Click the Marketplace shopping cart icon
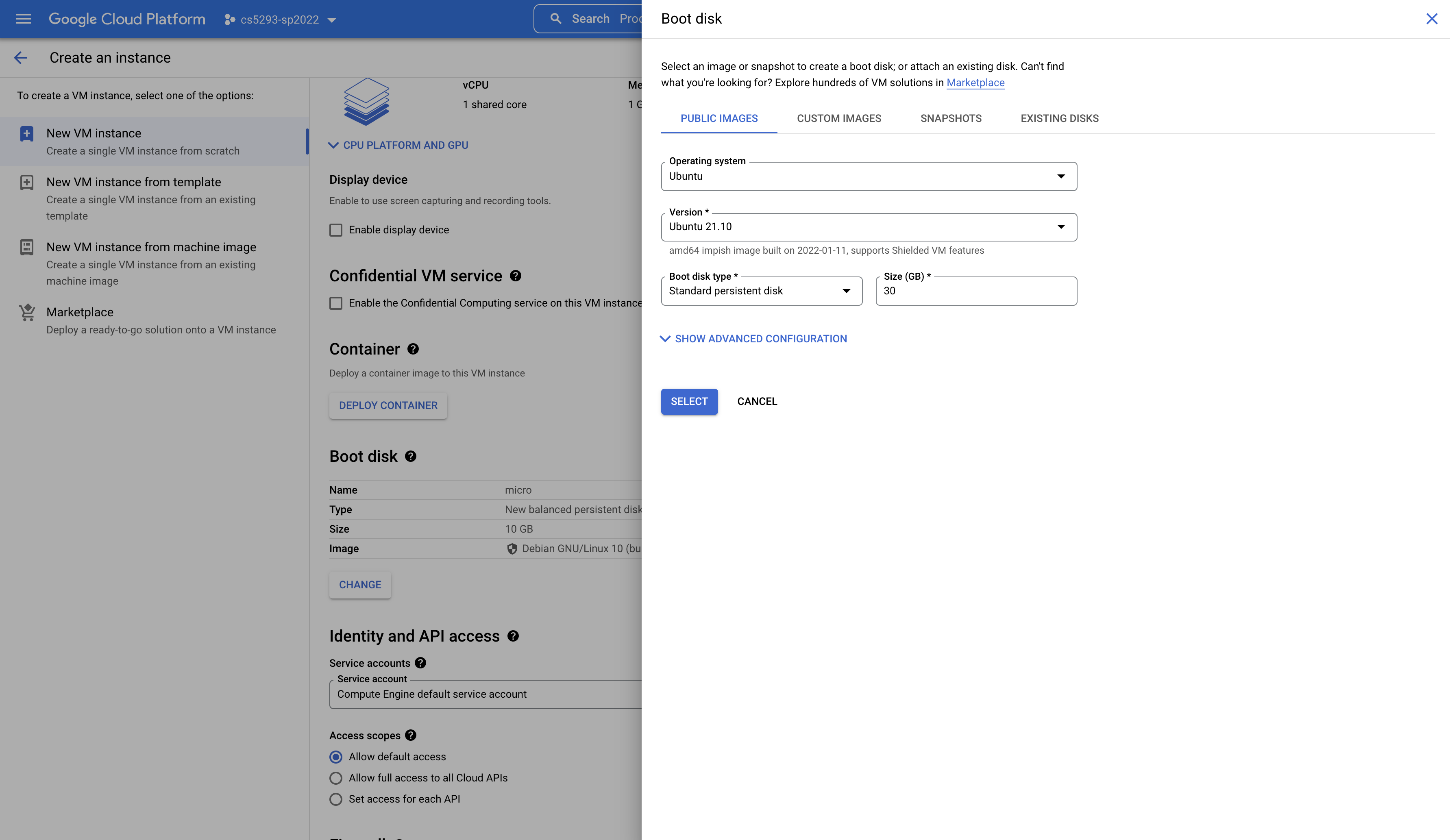 (26, 312)
